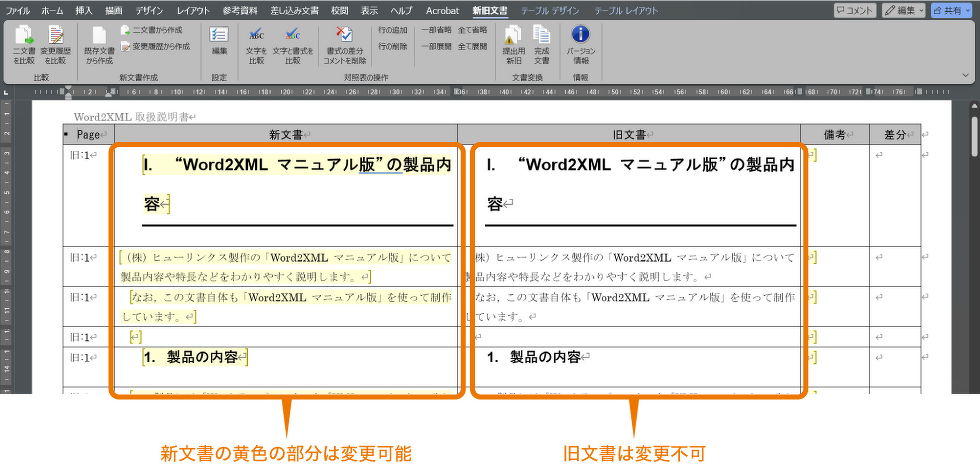Collapse the ribbon with the chevron
Image resolution: width=980 pixels, height=465 pixels.
(x=966, y=74)
